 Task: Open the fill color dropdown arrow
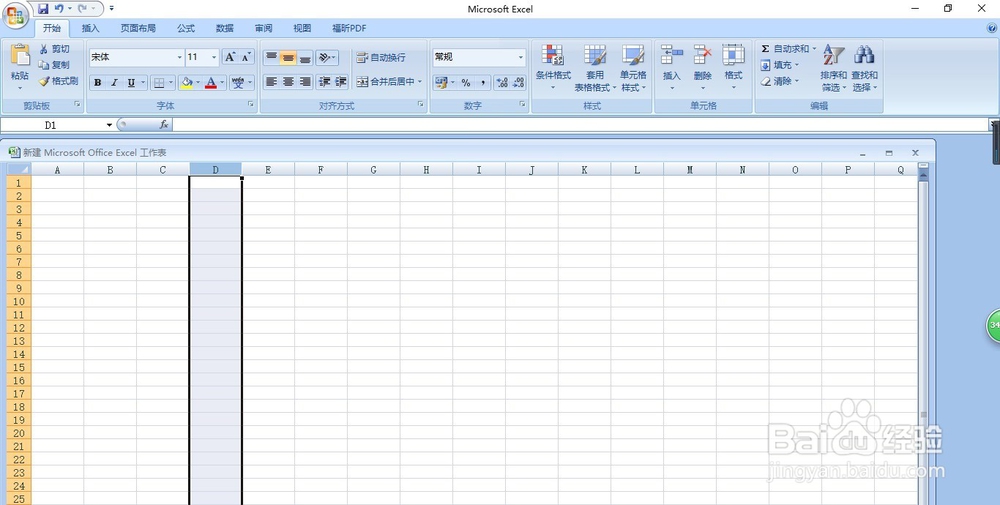[x=198, y=82]
